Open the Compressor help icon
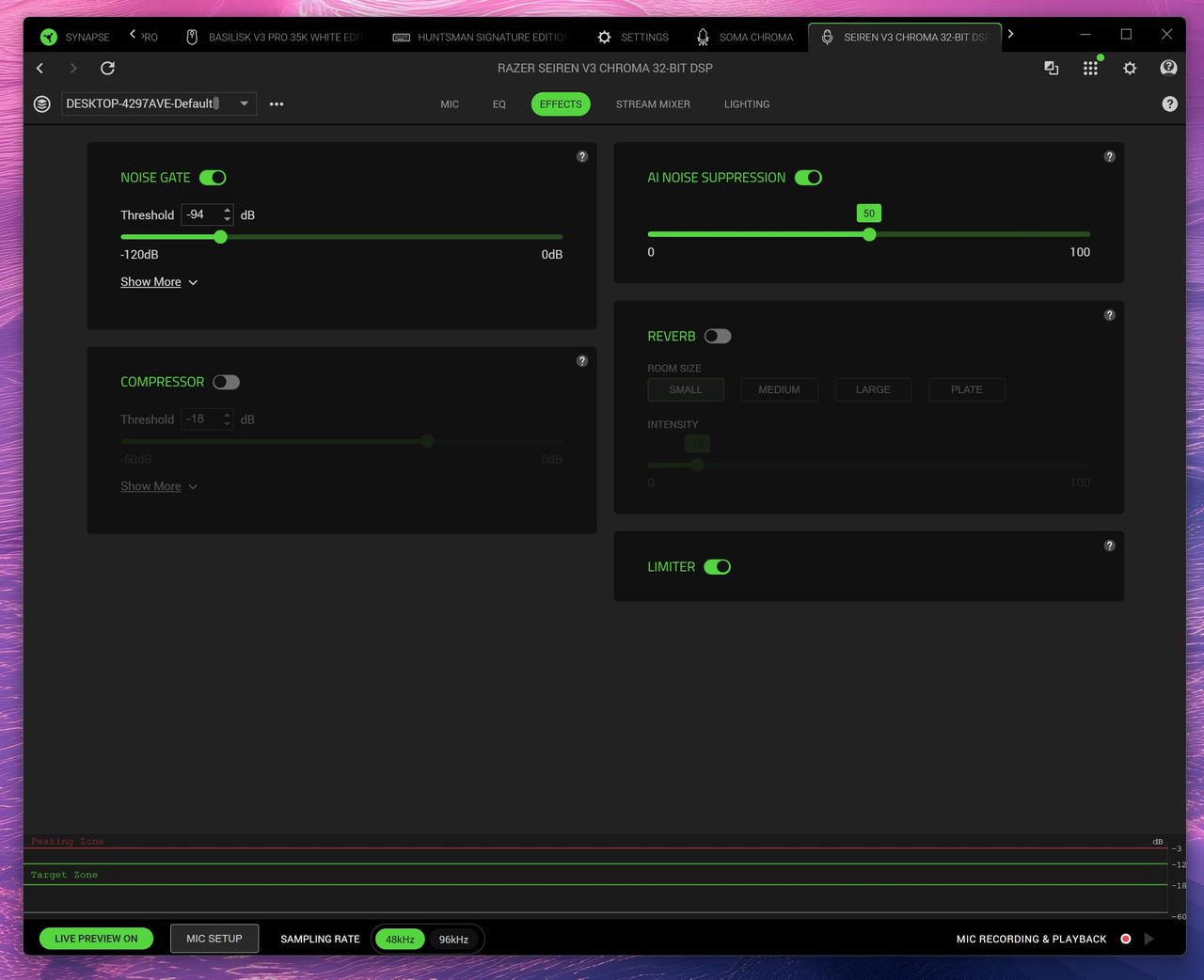The image size is (1204, 980). pyautogui.click(x=582, y=361)
